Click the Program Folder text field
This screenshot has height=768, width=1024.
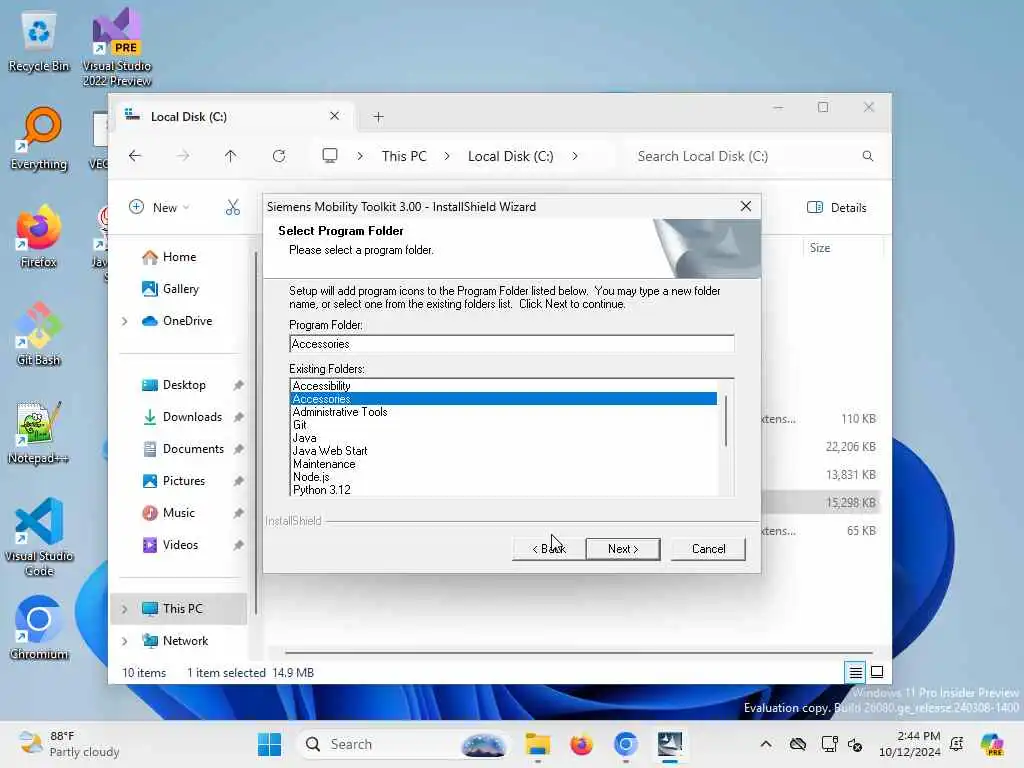click(511, 344)
